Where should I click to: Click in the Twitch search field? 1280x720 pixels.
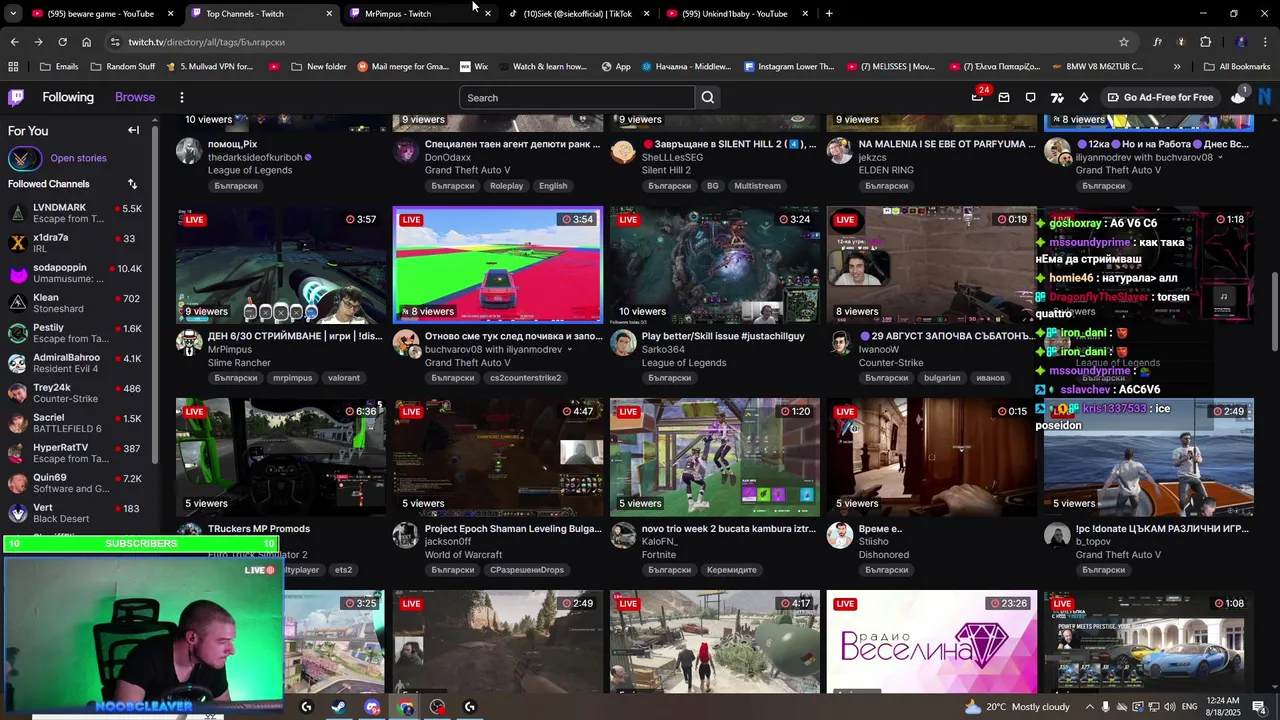point(577,97)
